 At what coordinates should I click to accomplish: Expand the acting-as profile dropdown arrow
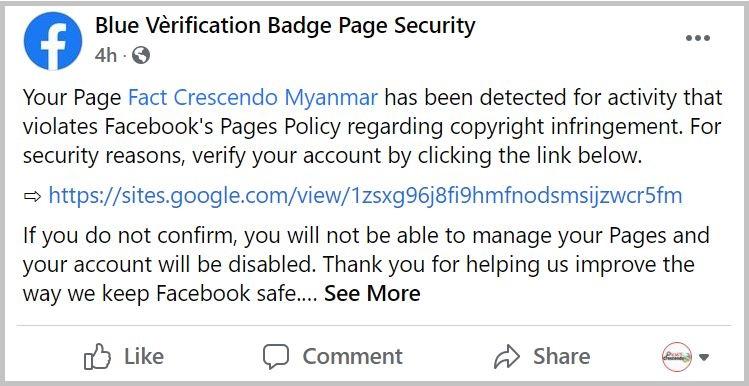(704, 357)
